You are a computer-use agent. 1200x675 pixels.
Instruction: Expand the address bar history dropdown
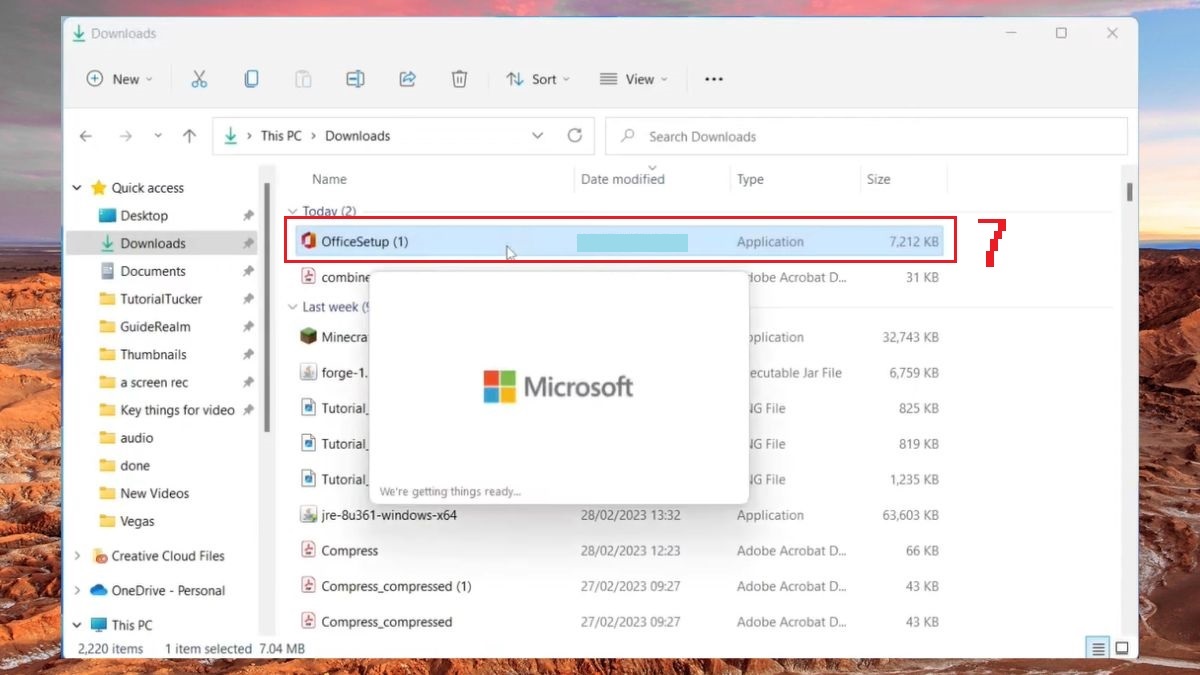coord(538,136)
